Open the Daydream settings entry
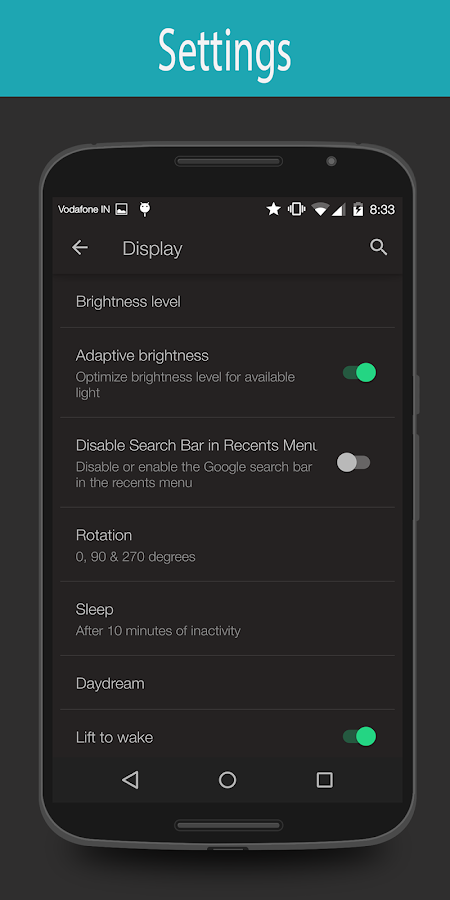 (227, 683)
